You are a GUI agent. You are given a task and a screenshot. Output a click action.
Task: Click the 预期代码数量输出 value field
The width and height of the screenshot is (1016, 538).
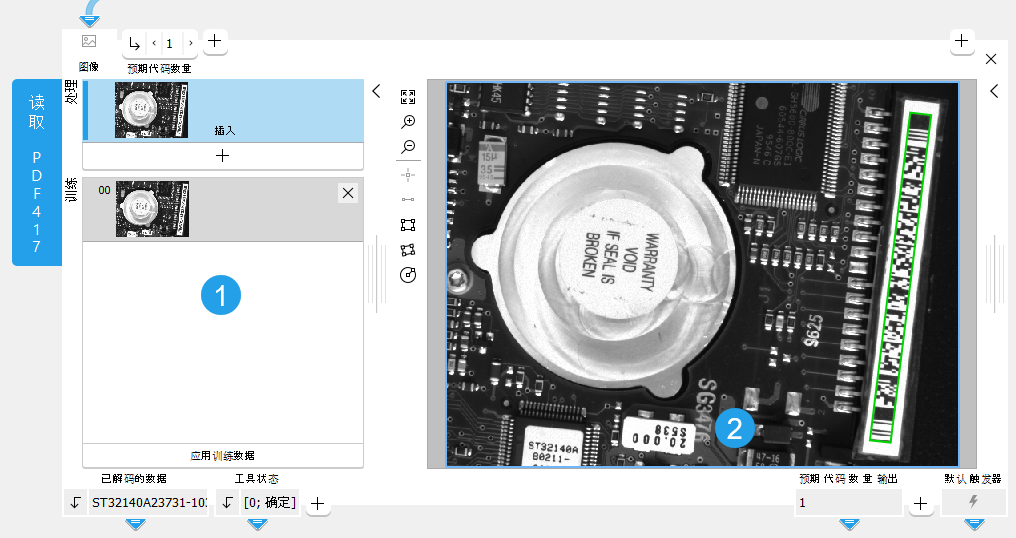pos(848,503)
